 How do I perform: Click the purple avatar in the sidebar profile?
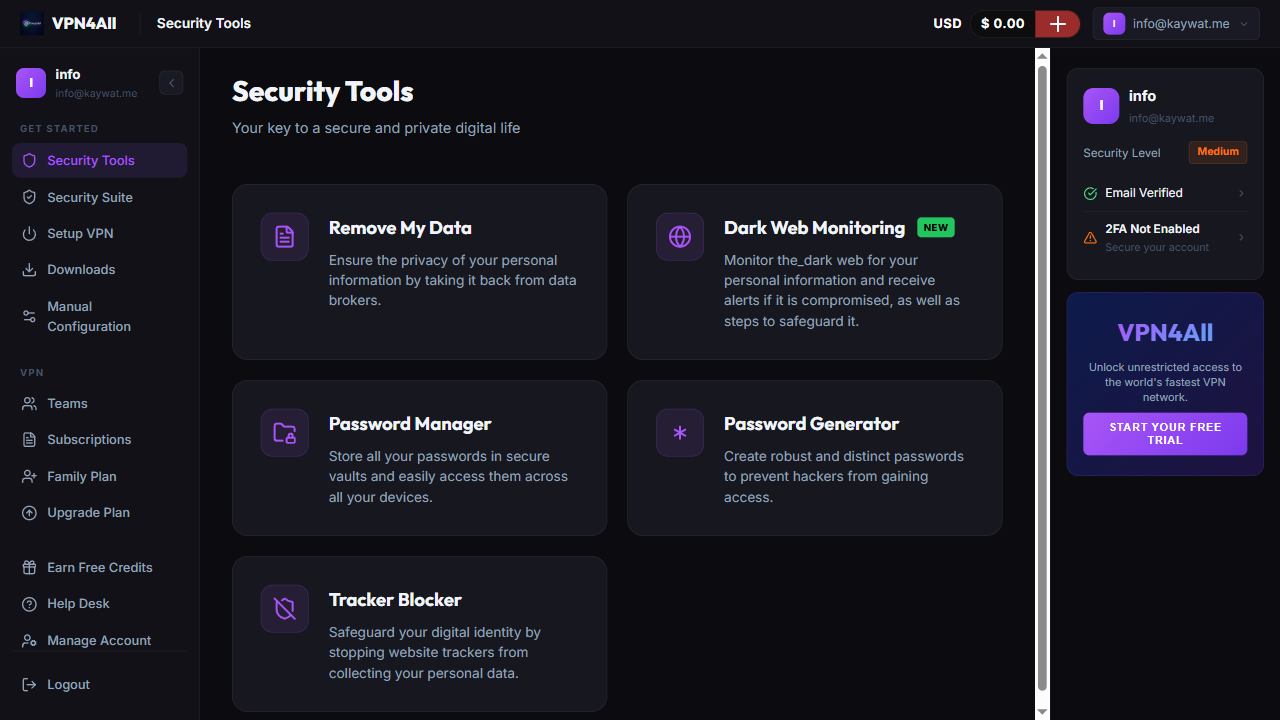click(x=31, y=83)
